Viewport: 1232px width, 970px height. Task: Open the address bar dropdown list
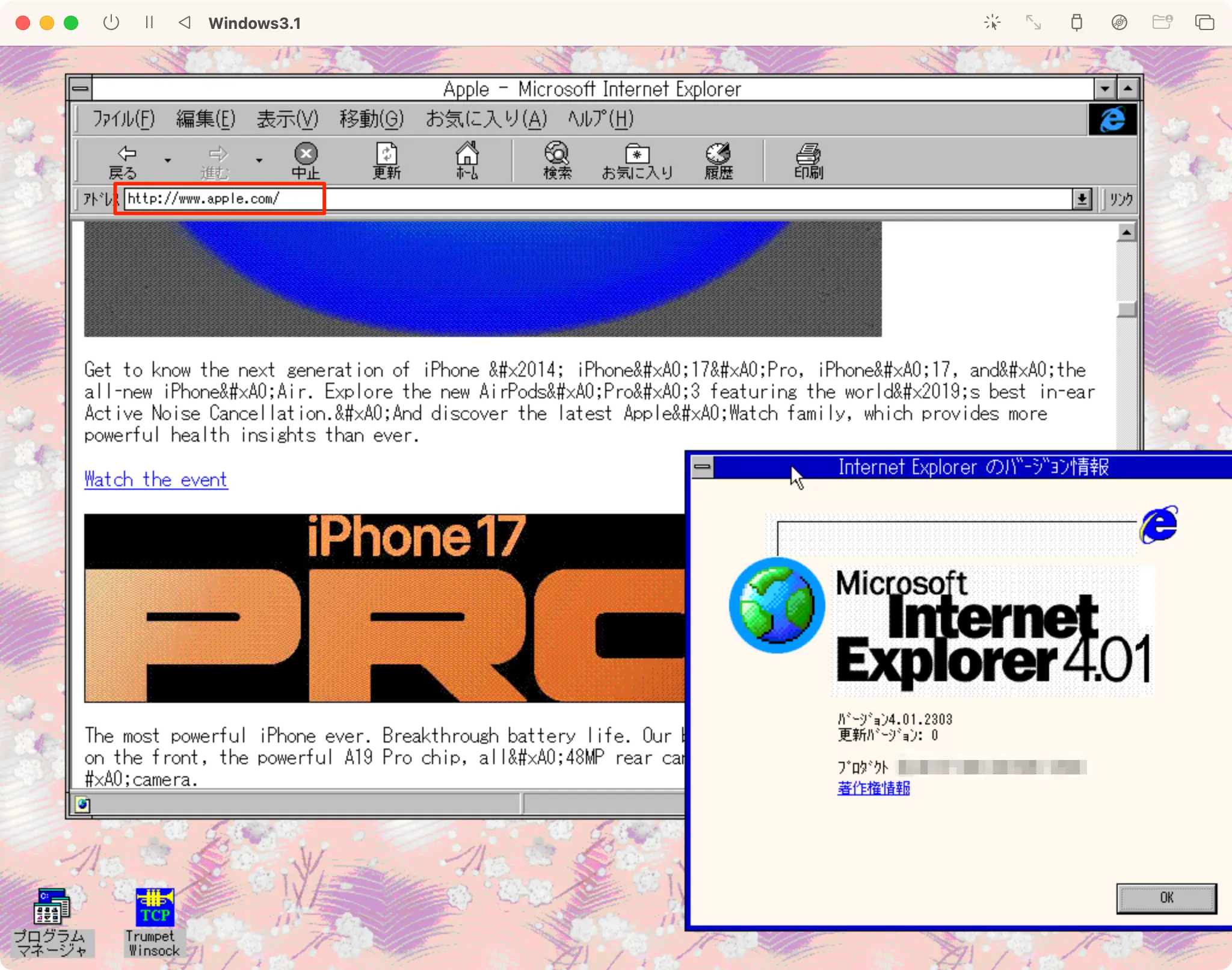pos(1082,199)
